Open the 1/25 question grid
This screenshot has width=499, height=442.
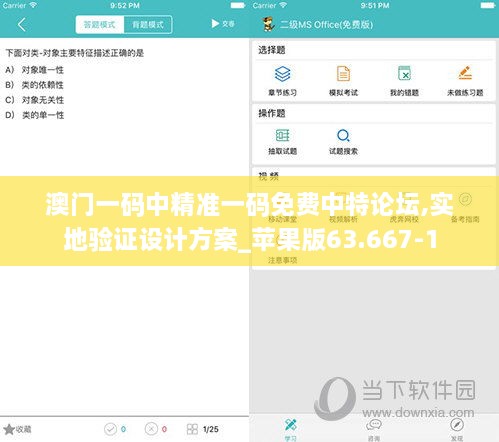tap(203, 429)
